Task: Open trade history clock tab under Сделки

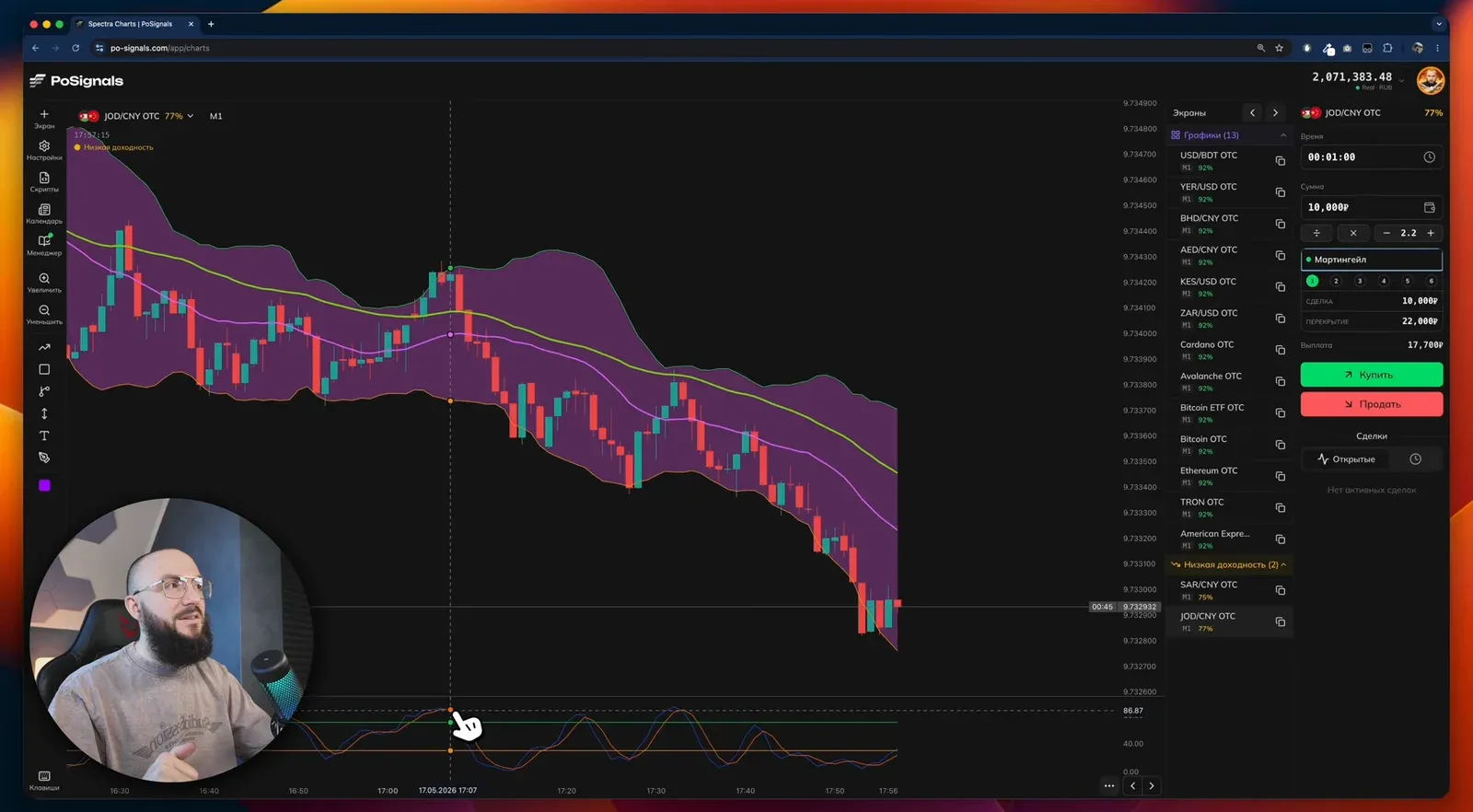Action: [x=1415, y=459]
